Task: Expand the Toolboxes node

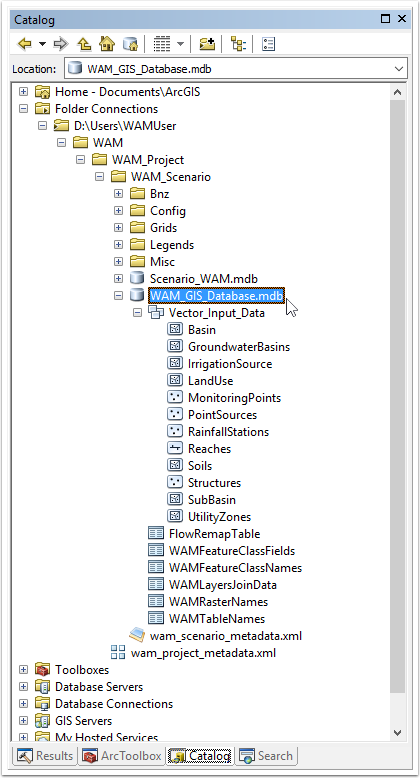Action: pyautogui.click(x=23, y=669)
